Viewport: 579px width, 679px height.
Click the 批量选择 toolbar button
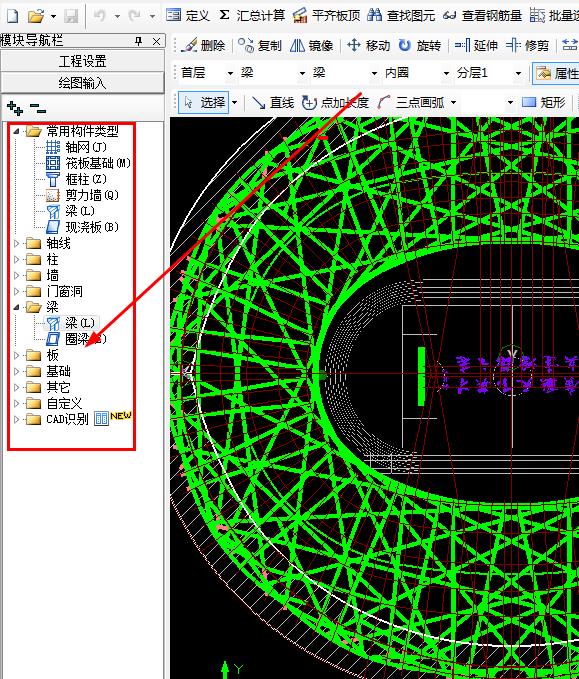pyautogui.click(x=554, y=16)
